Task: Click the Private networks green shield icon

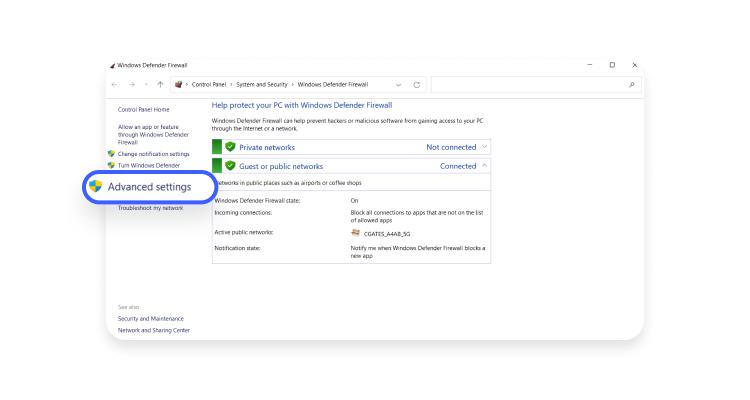Action: [230, 147]
